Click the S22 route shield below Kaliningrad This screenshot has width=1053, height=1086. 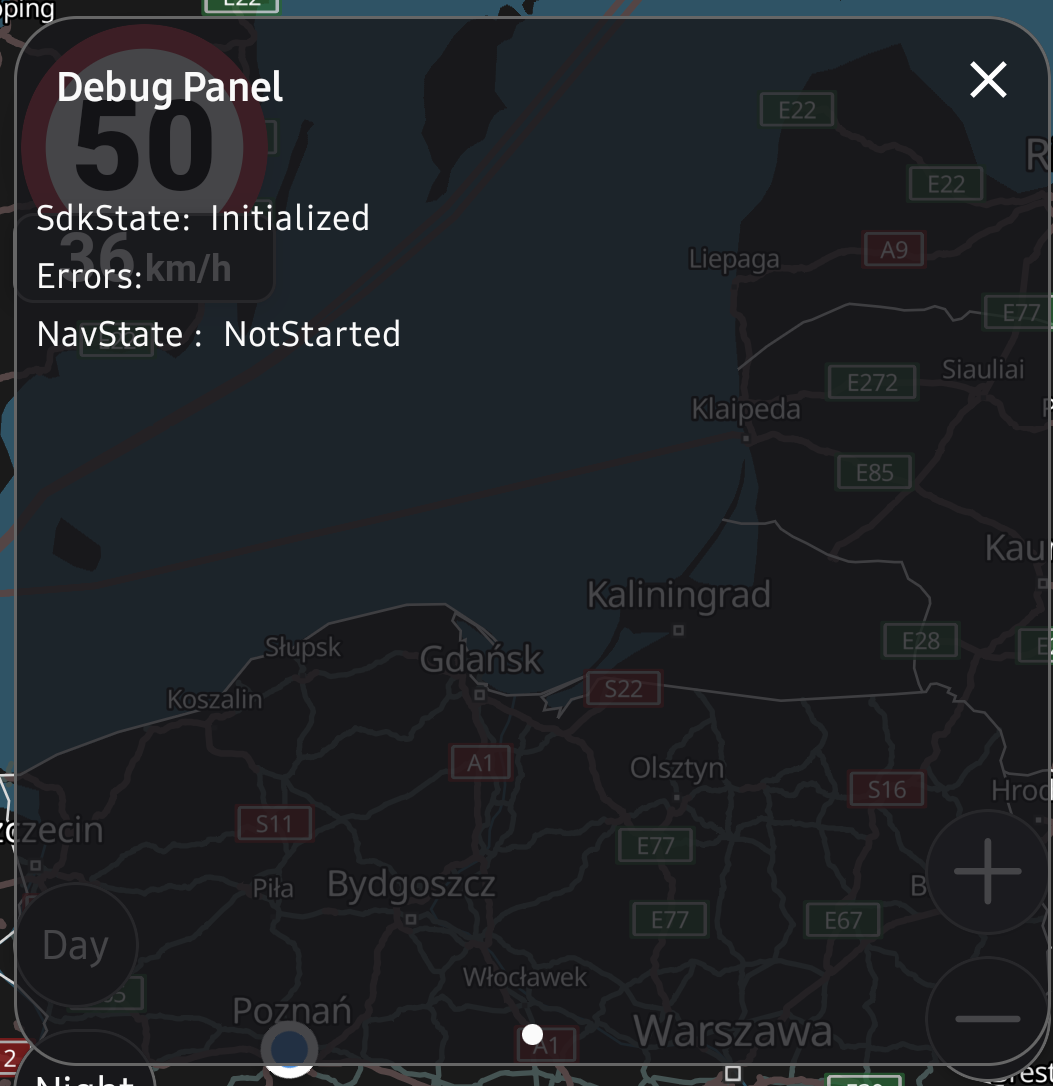[622, 688]
